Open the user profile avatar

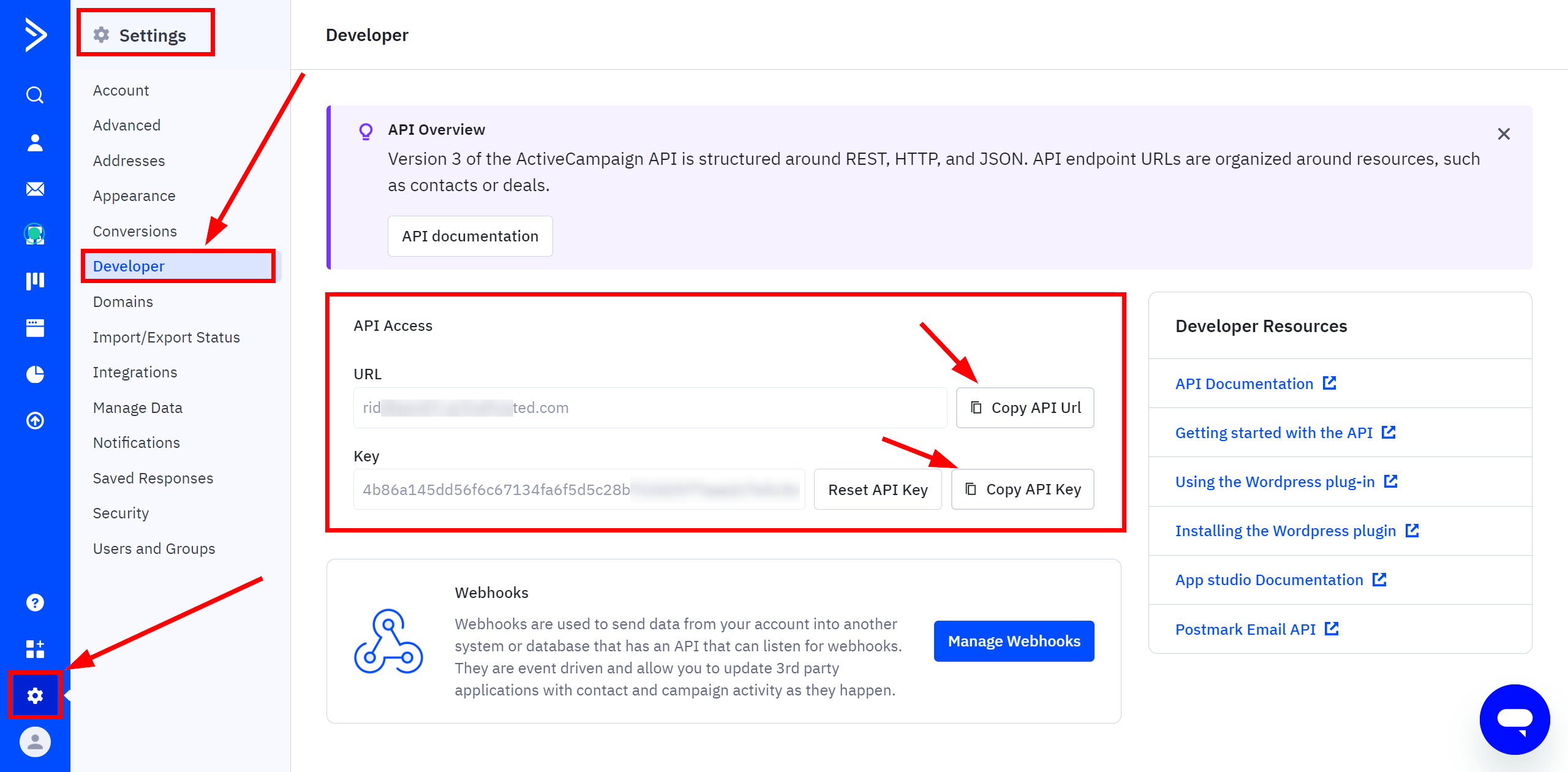35,742
